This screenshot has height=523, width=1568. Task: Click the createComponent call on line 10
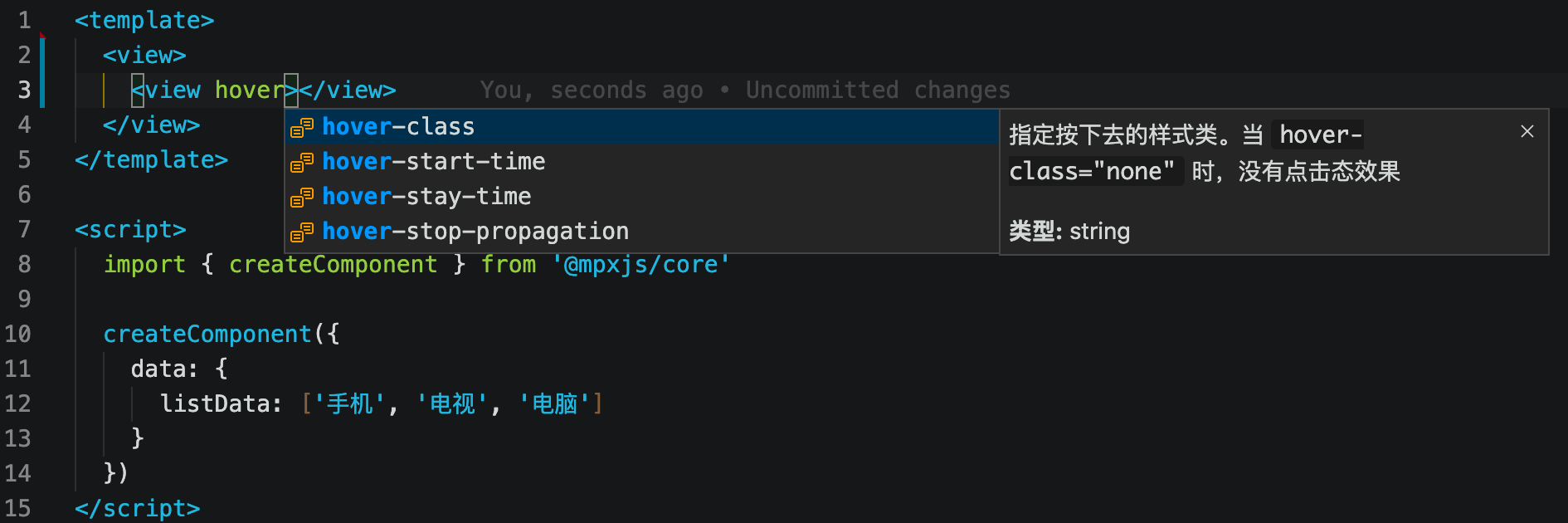[x=207, y=334]
